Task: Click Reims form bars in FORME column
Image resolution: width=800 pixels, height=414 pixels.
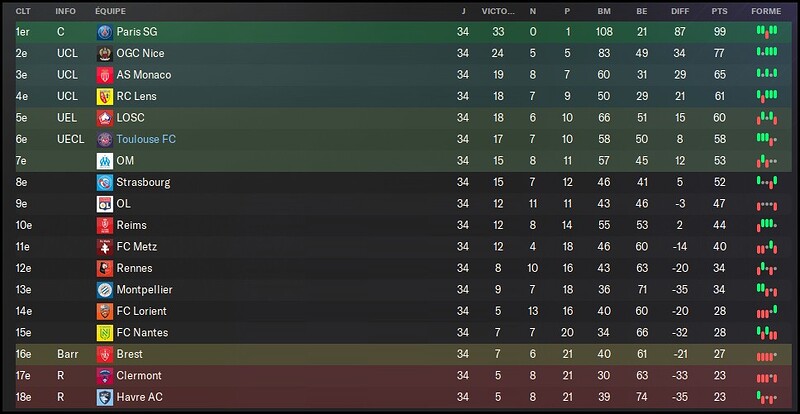Action: coord(767,225)
